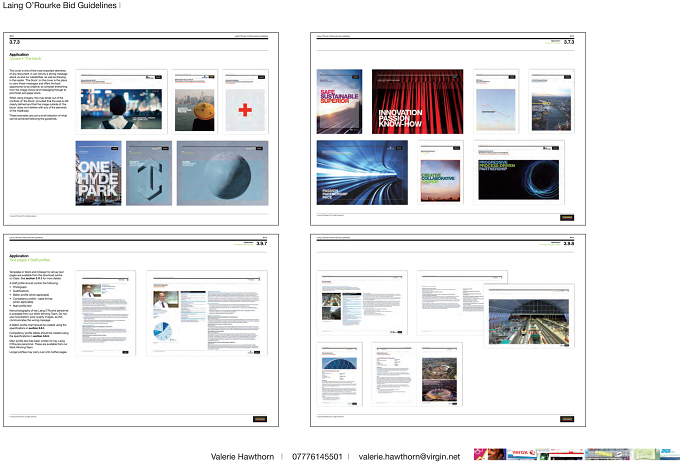
Task: Click the black button on the bottom-right page footer
Action: point(567,419)
